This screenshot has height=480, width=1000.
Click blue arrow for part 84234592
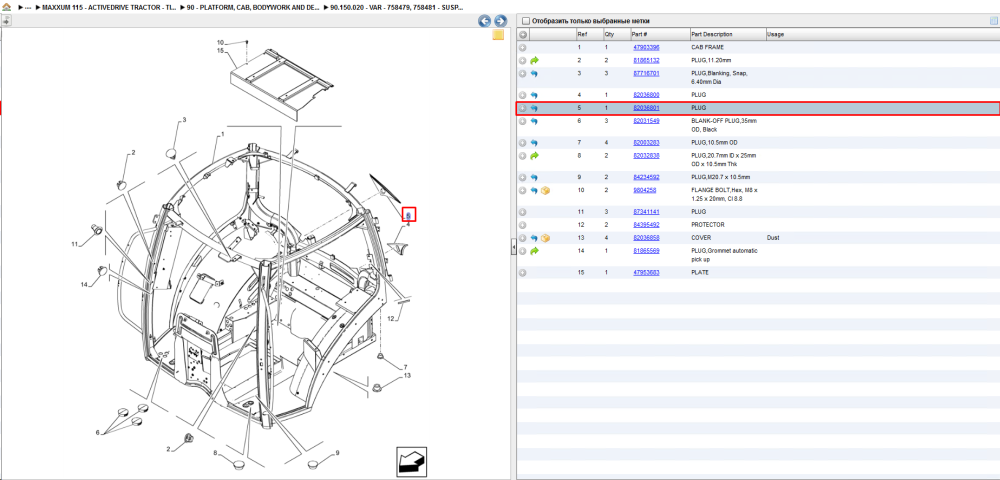click(x=534, y=177)
